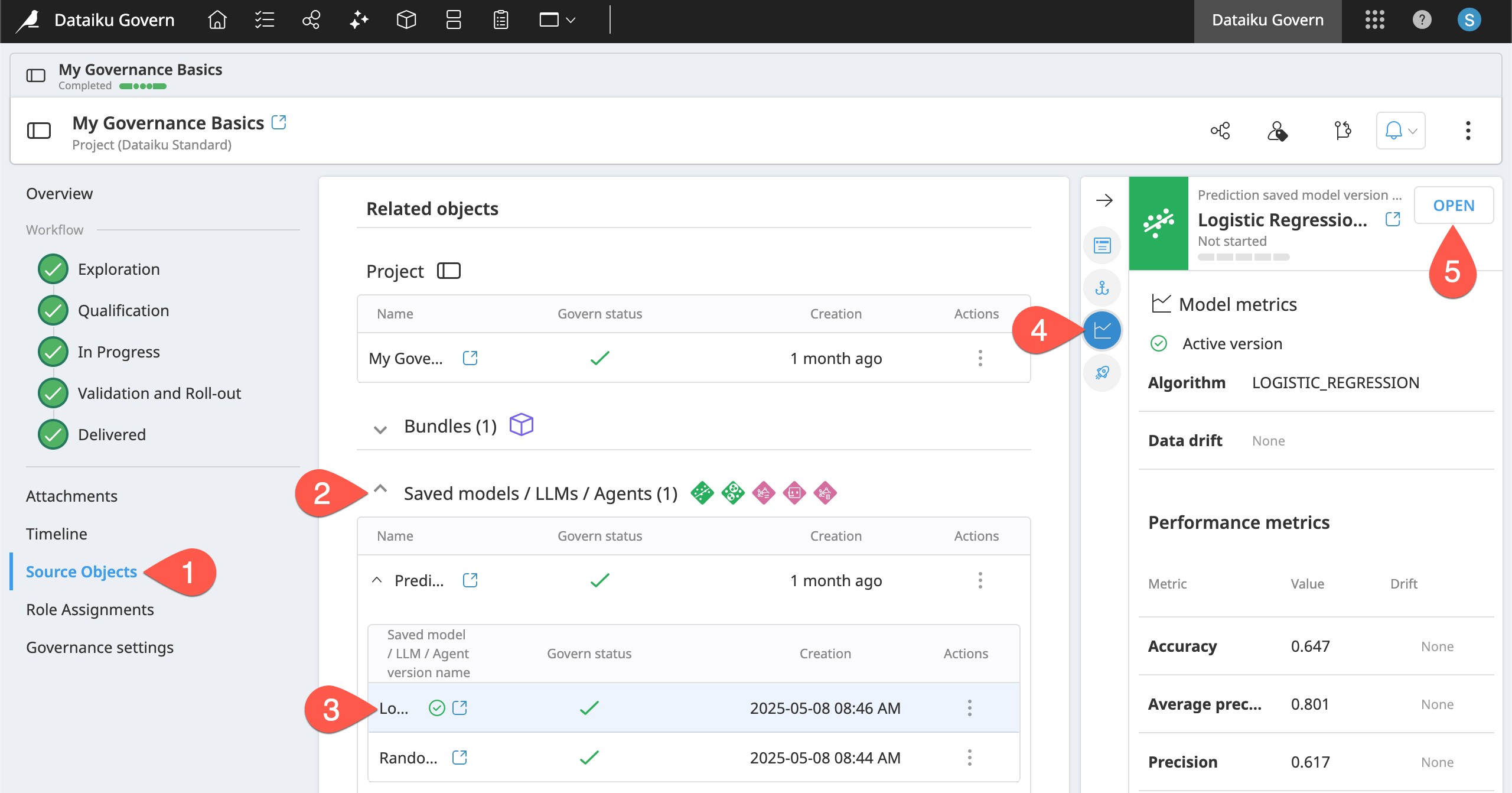Open the Source Objects section

(82, 571)
